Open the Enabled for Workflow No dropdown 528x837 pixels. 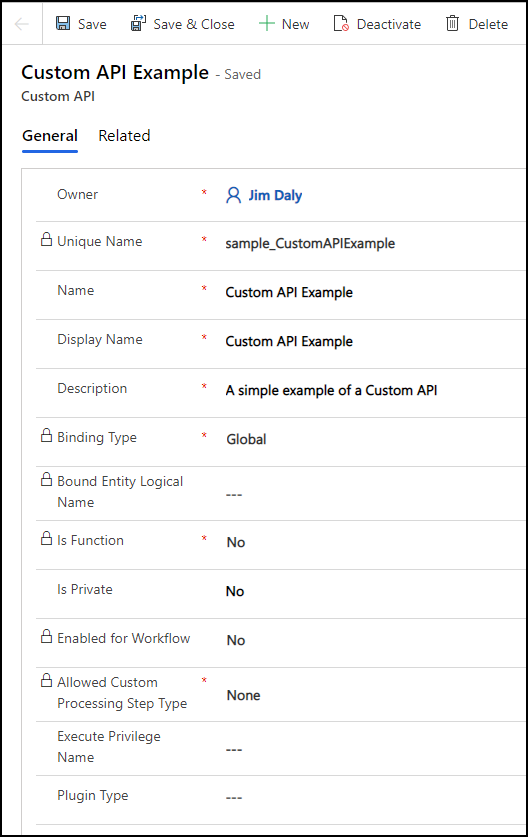coord(235,641)
